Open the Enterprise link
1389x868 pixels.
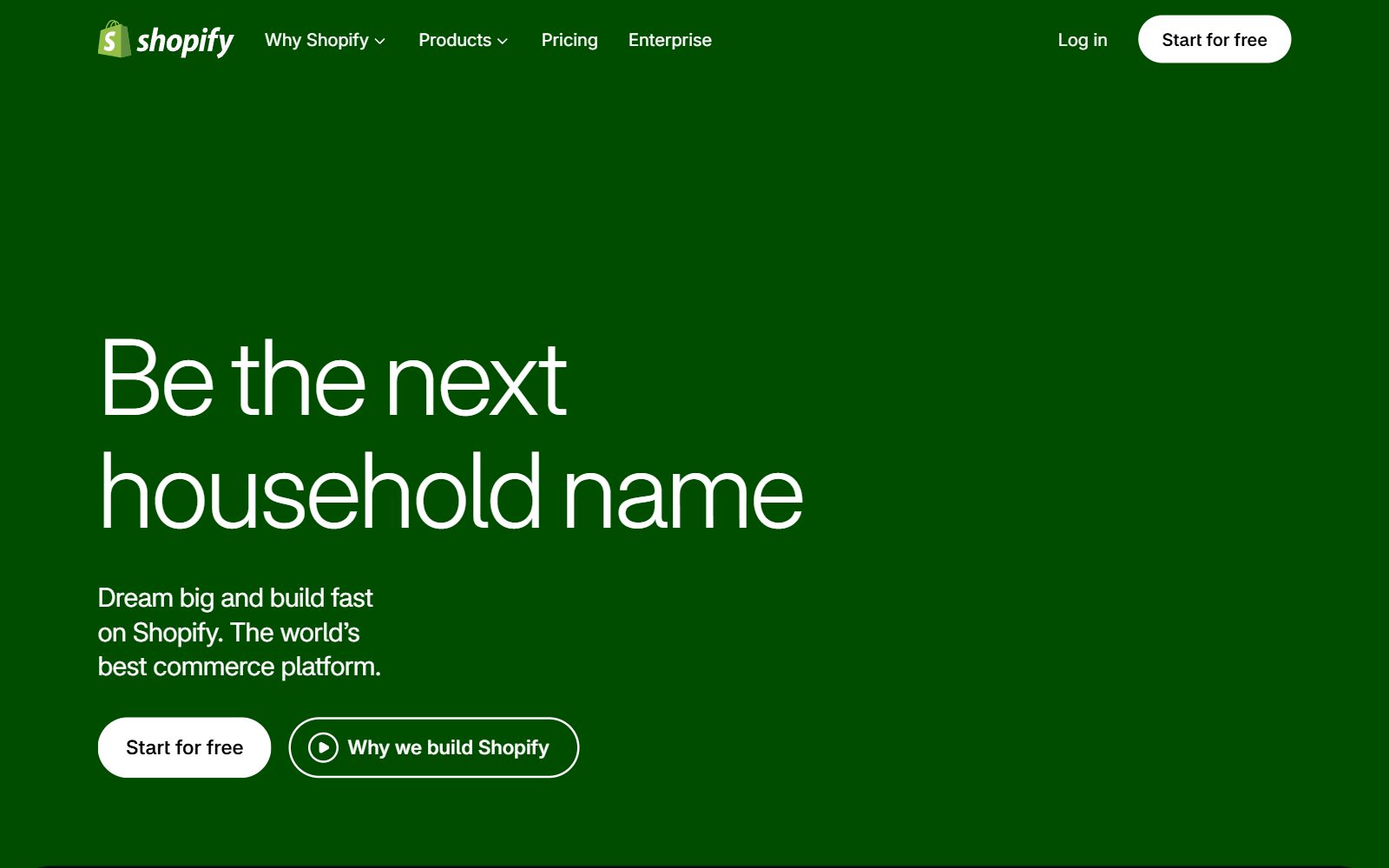coord(669,40)
